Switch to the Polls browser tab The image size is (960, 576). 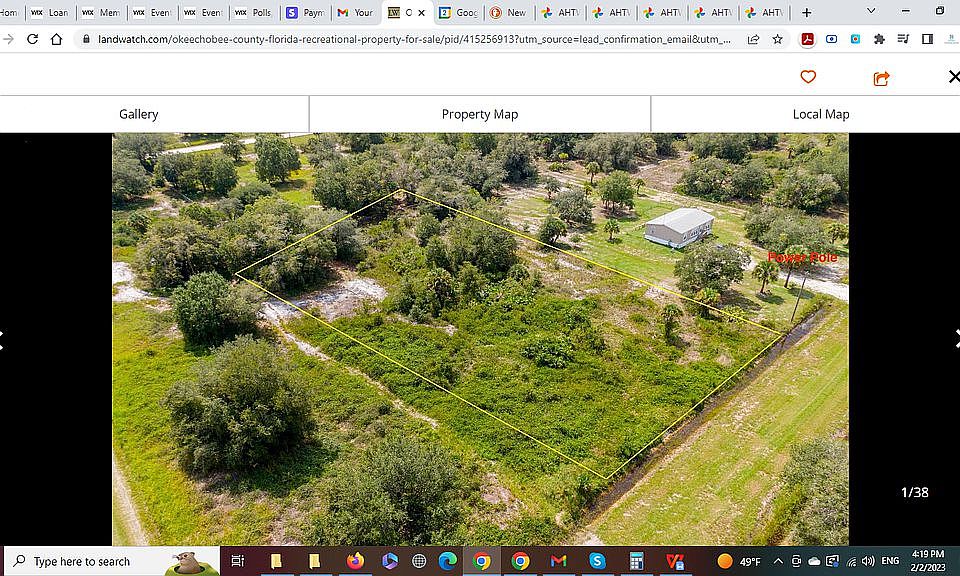[254, 12]
